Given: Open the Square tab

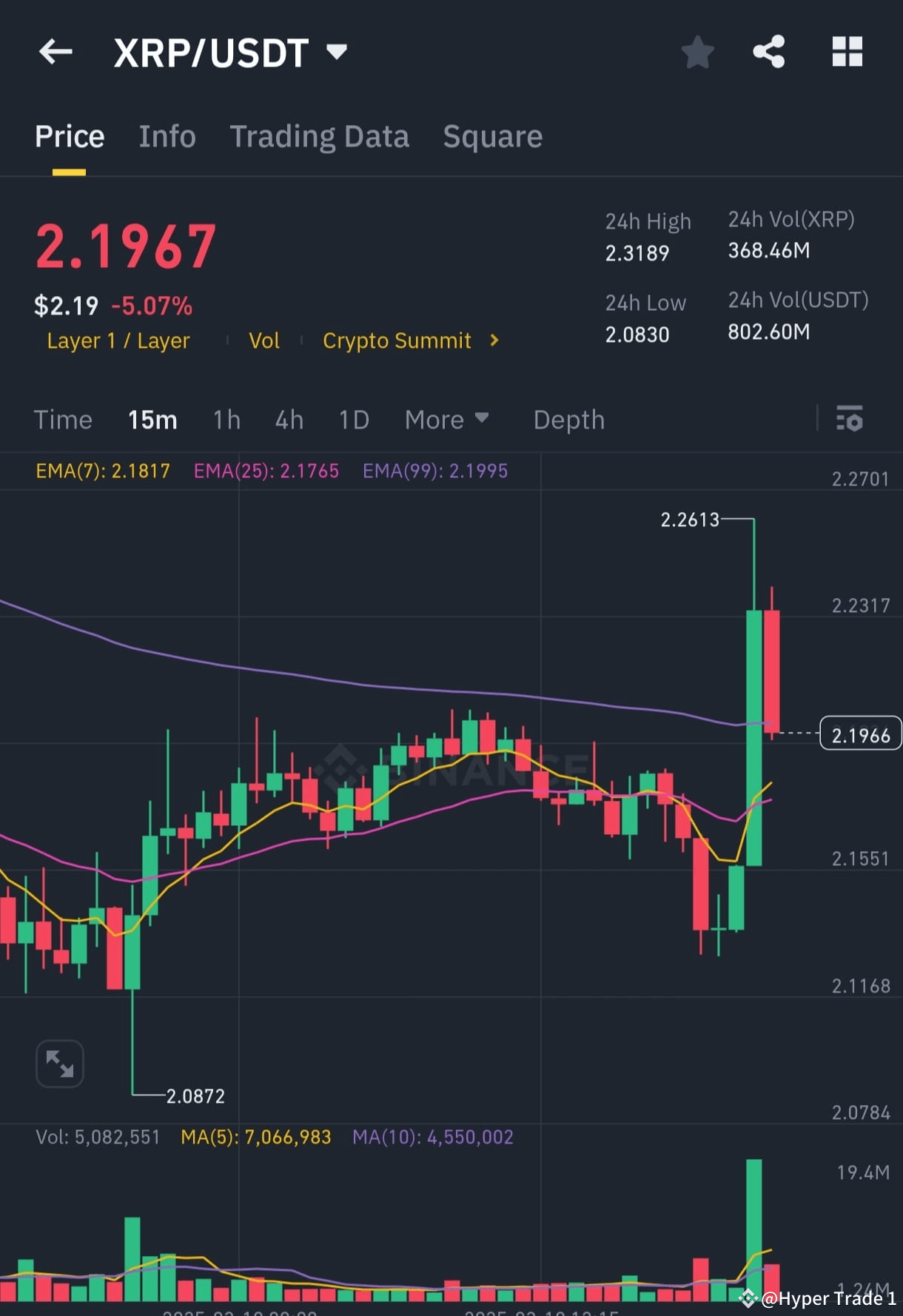Looking at the screenshot, I should 492,136.
